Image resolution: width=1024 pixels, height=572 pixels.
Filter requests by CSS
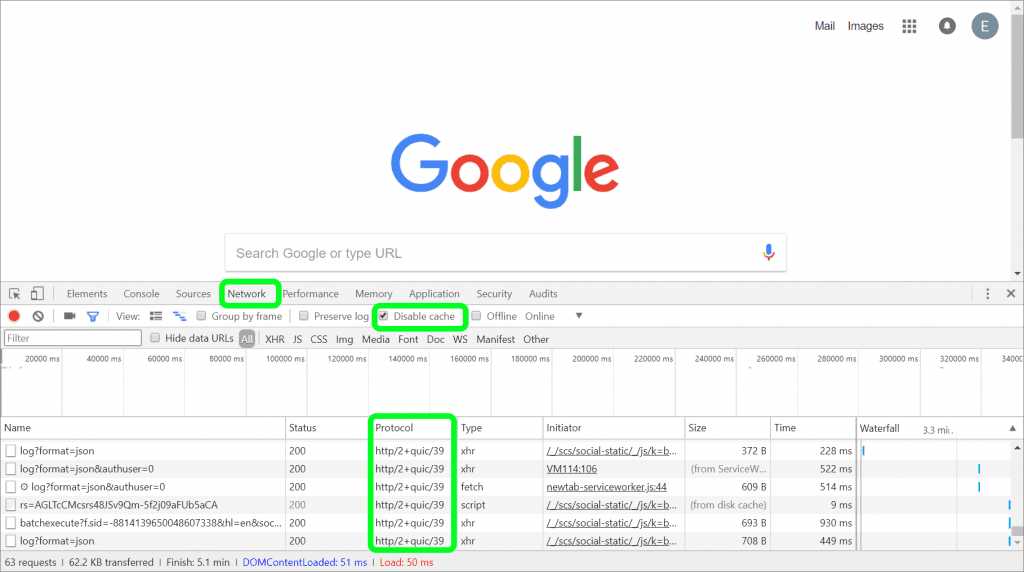coord(319,339)
